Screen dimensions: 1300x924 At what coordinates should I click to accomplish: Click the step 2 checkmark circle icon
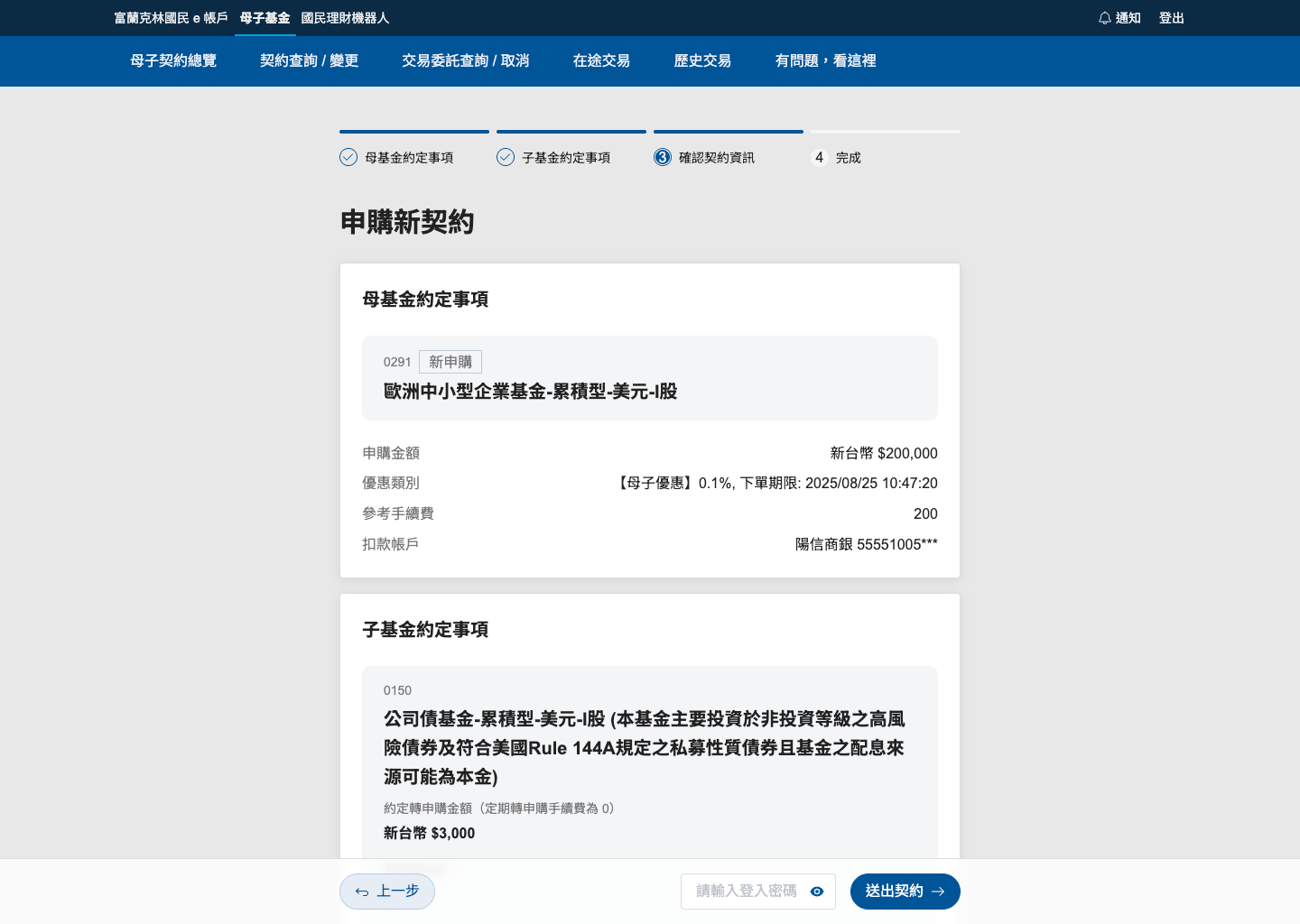[506, 157]
